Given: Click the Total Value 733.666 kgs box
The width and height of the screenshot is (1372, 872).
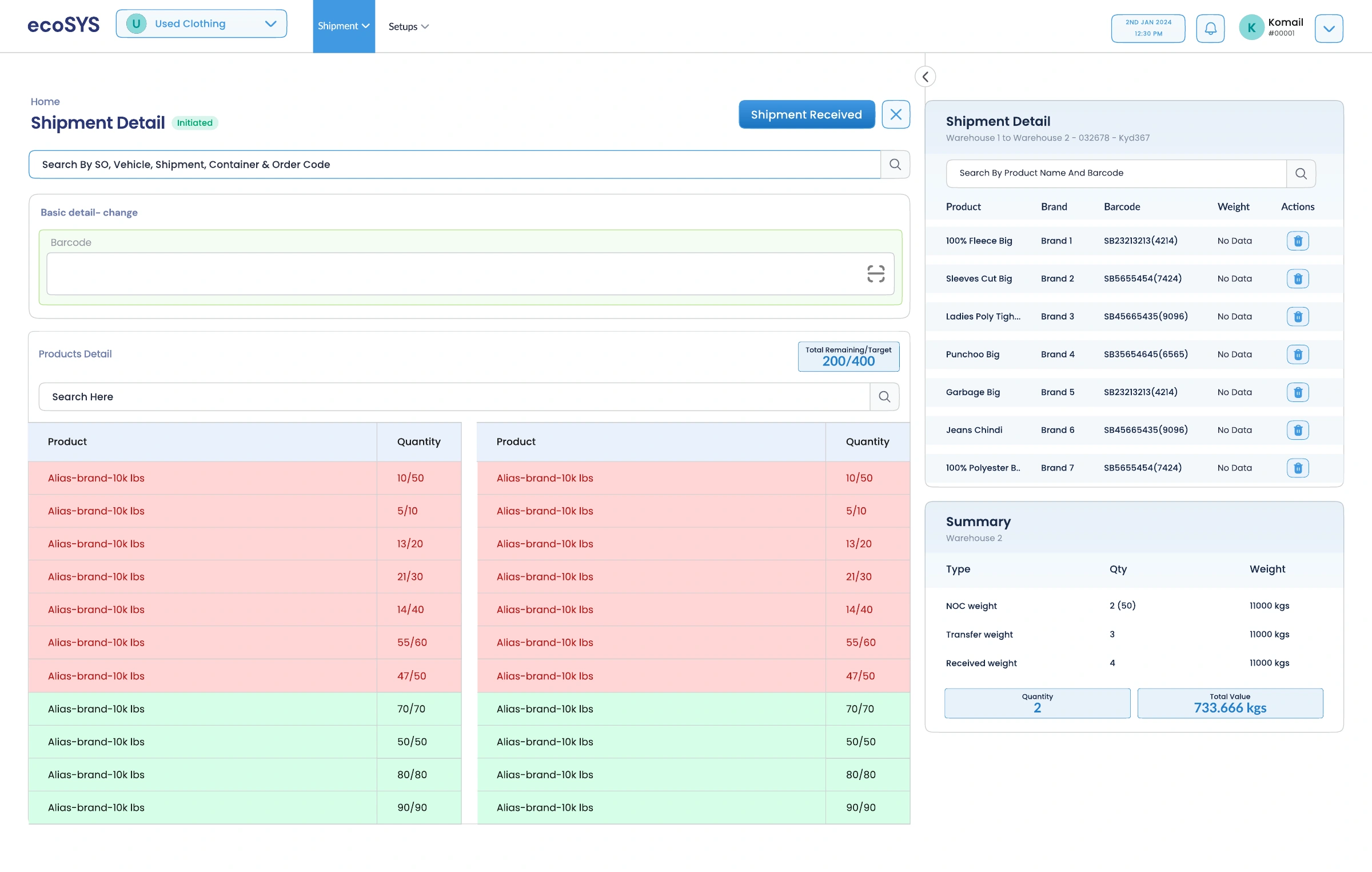Looking at the screenshot, I should point(1230,703).
